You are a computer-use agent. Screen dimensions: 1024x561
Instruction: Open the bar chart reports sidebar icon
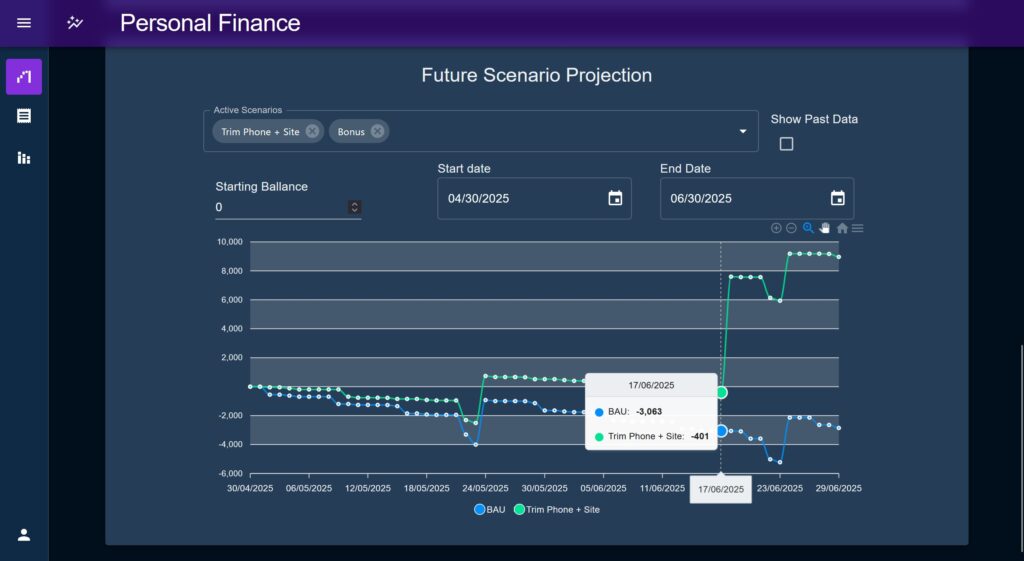[x=24, y=157]
